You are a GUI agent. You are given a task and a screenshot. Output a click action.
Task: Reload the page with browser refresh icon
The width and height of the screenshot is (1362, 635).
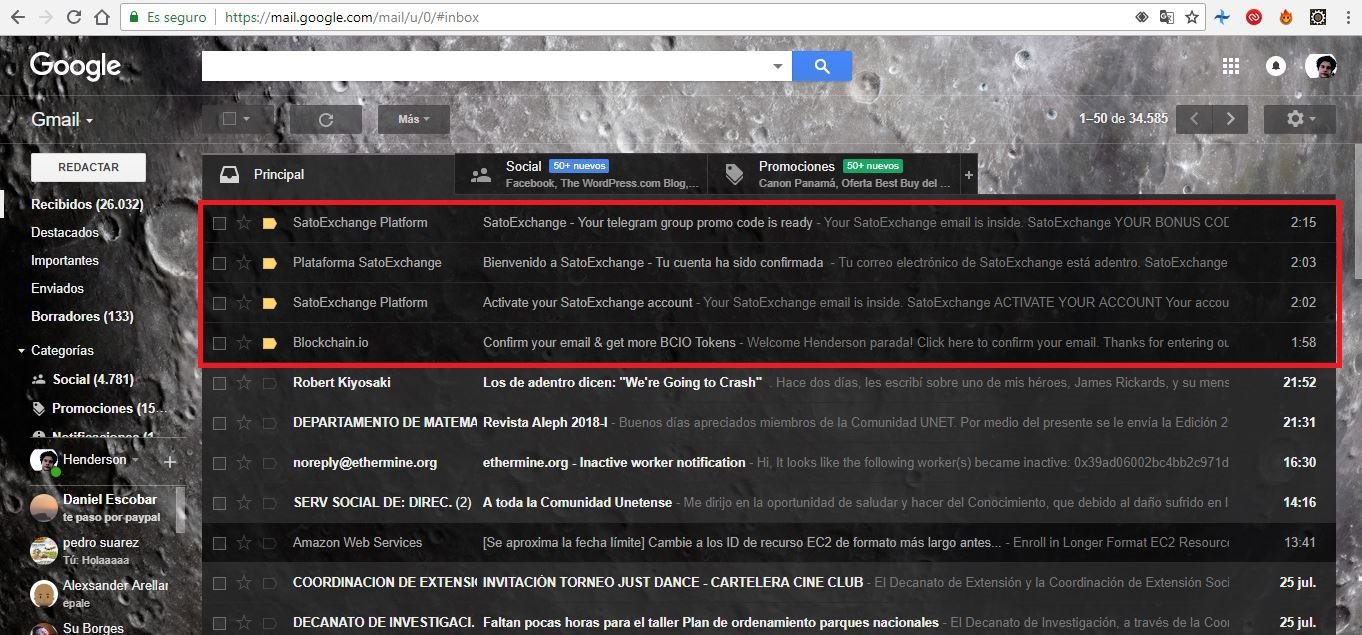click(73, 17)
